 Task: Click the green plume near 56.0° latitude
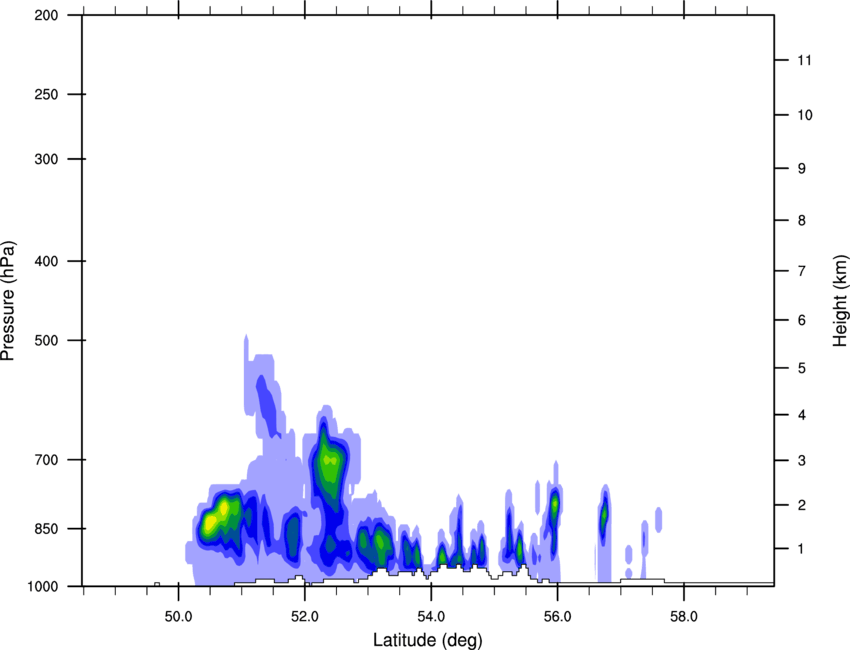coord(554,507)
